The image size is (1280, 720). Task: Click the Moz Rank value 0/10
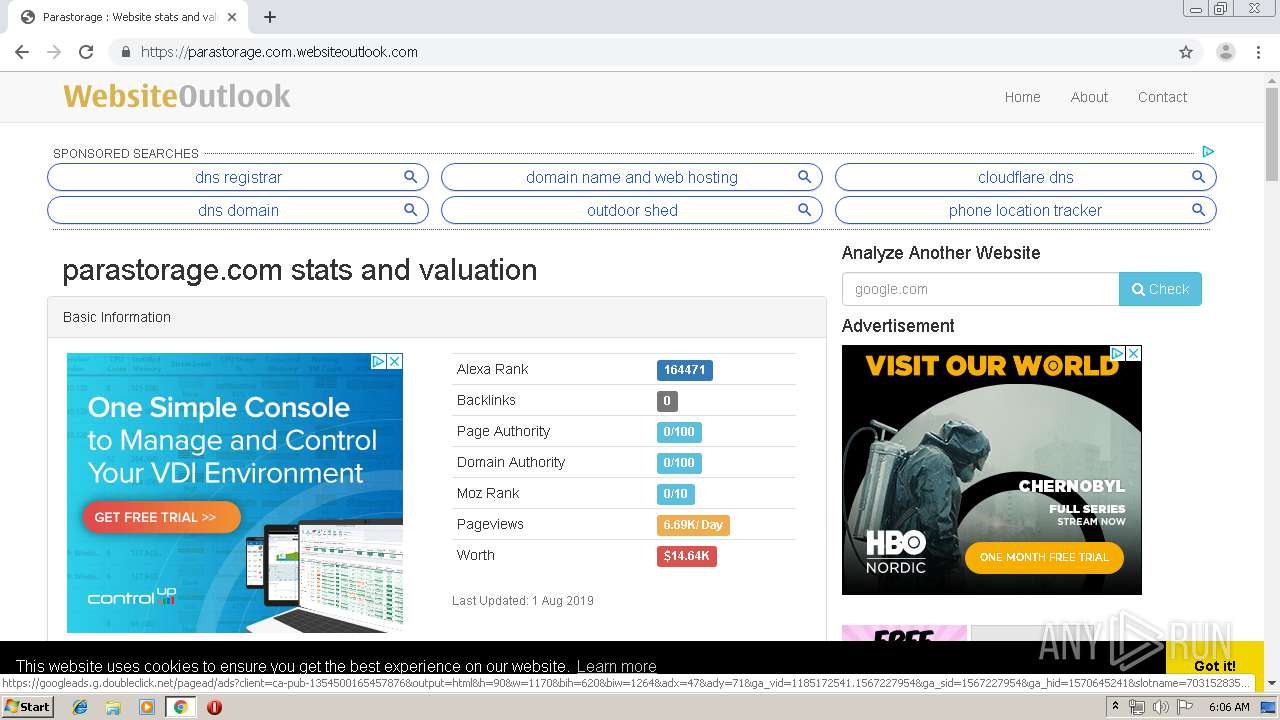tap(675, 494)
